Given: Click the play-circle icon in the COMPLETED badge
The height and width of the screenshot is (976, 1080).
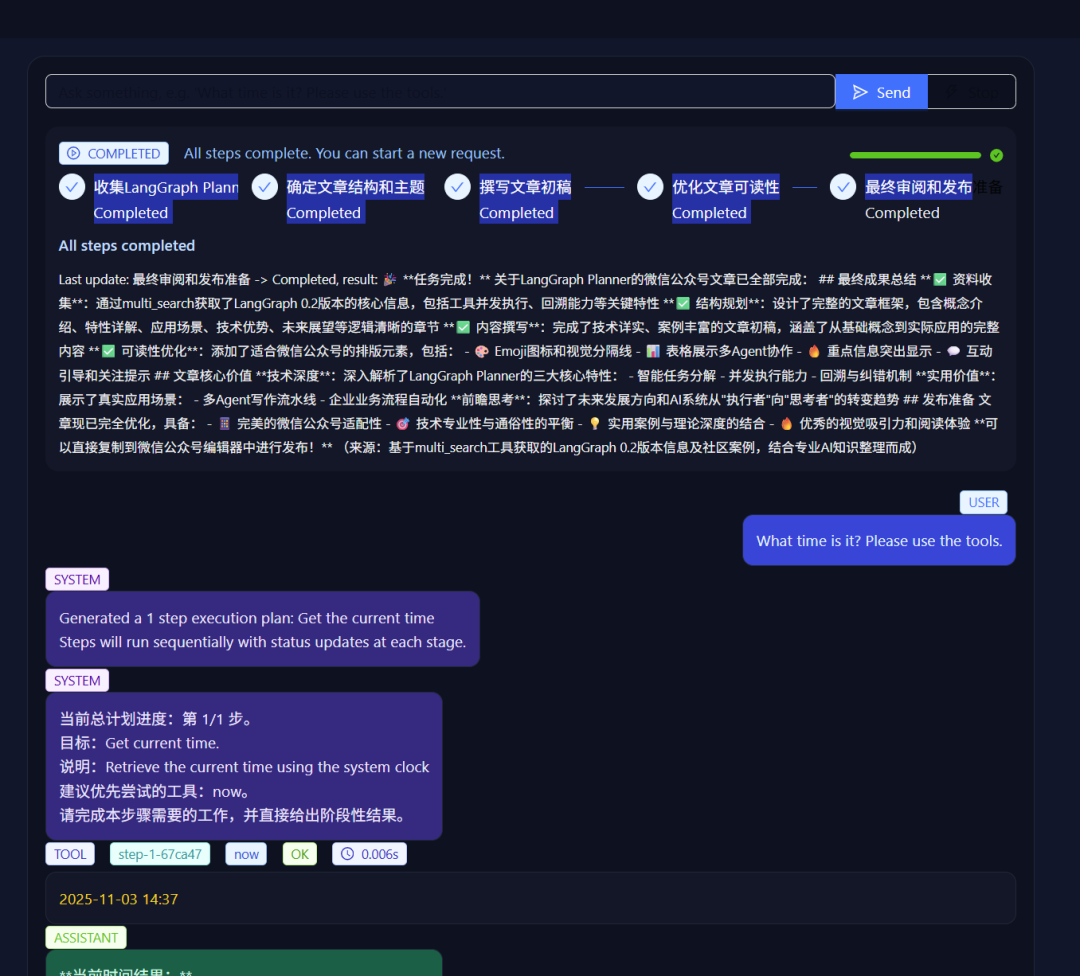Looking at the screenshot, I should (x=74, y=153).
